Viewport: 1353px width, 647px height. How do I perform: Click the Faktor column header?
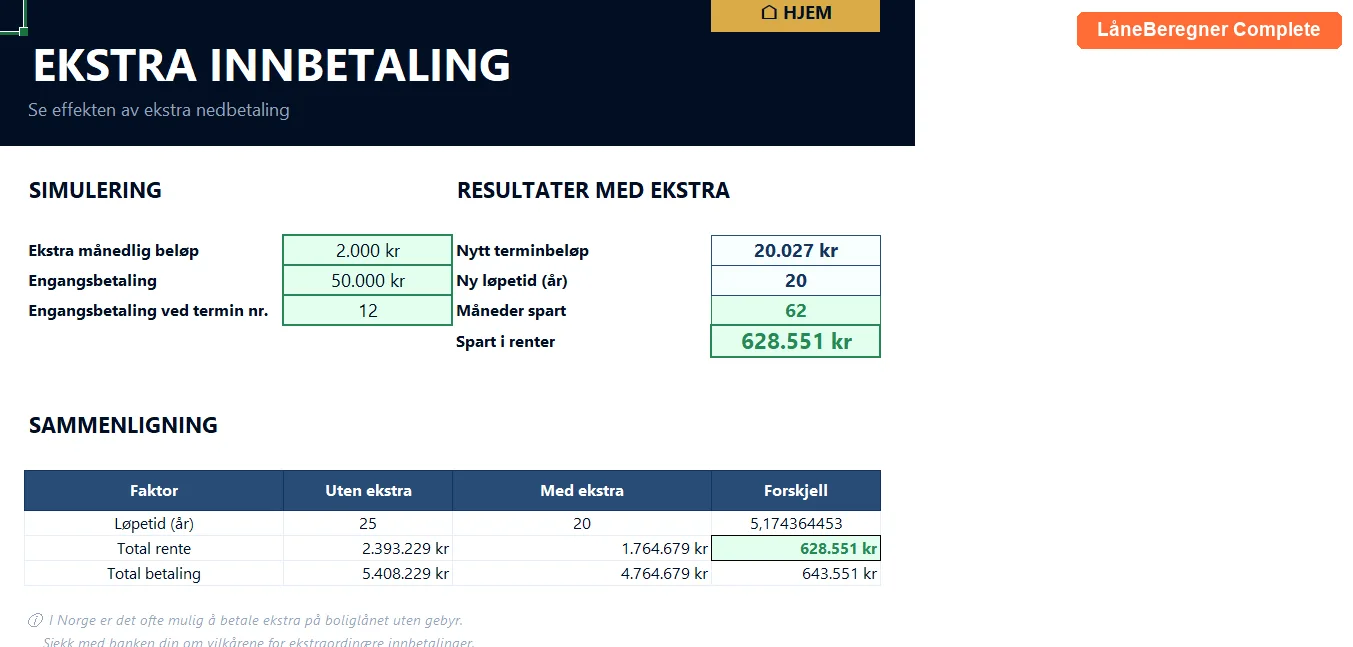[154, 491]
